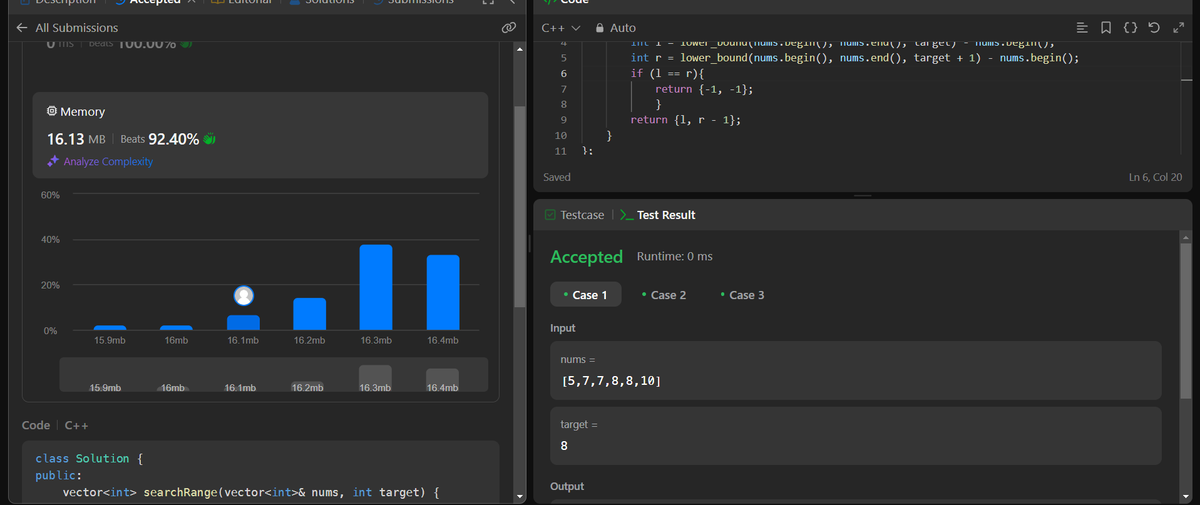Click 'class Solution {' in the submitted code
Viewport: 1200px width, 505px height.
[x=89, y=458]
